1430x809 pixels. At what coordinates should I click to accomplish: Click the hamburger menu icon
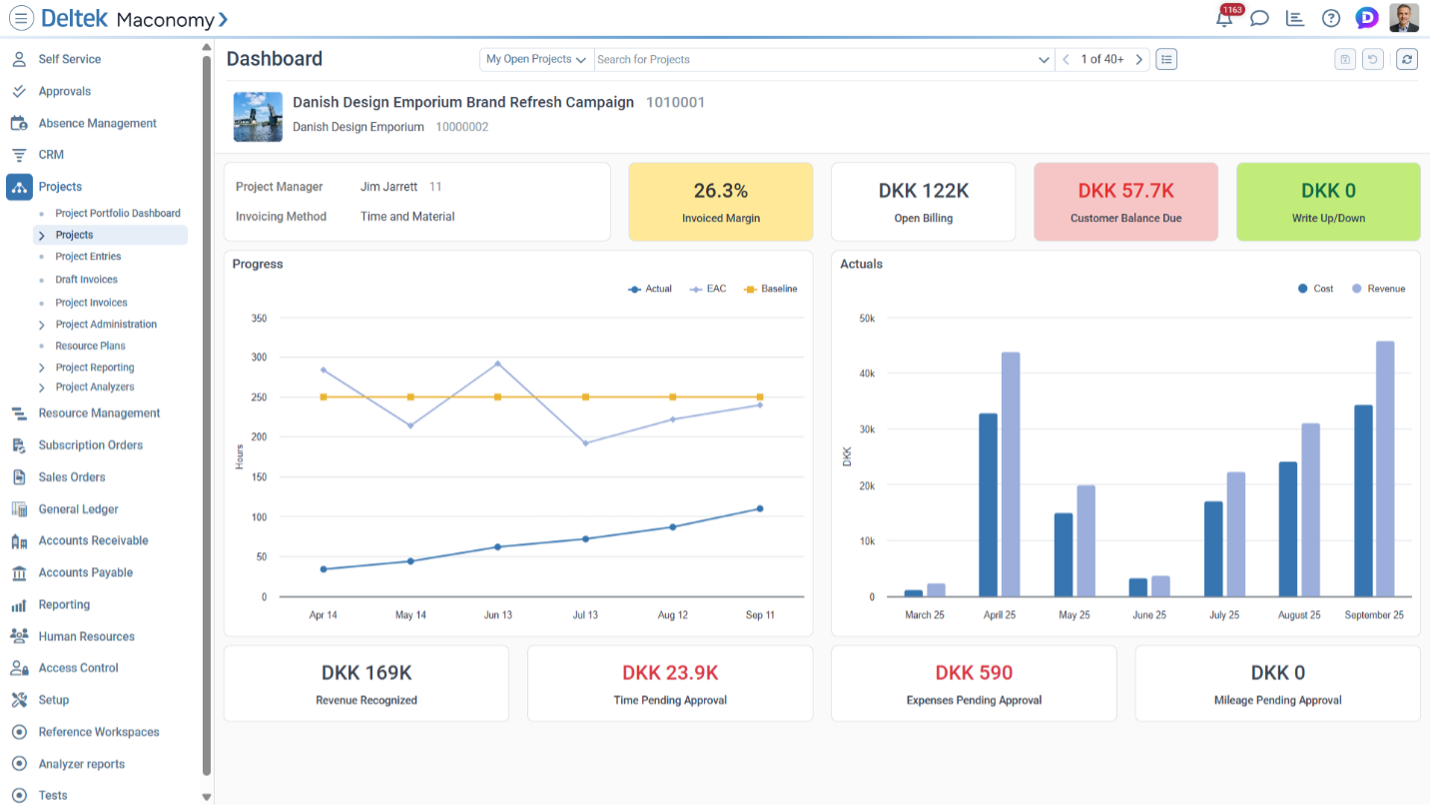click(21, 18)
